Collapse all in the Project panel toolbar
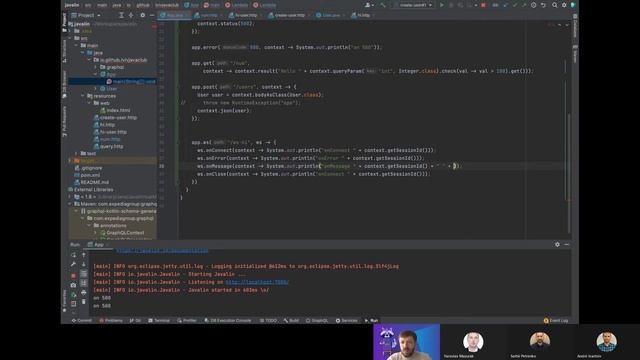 click(x=131, y=15)
